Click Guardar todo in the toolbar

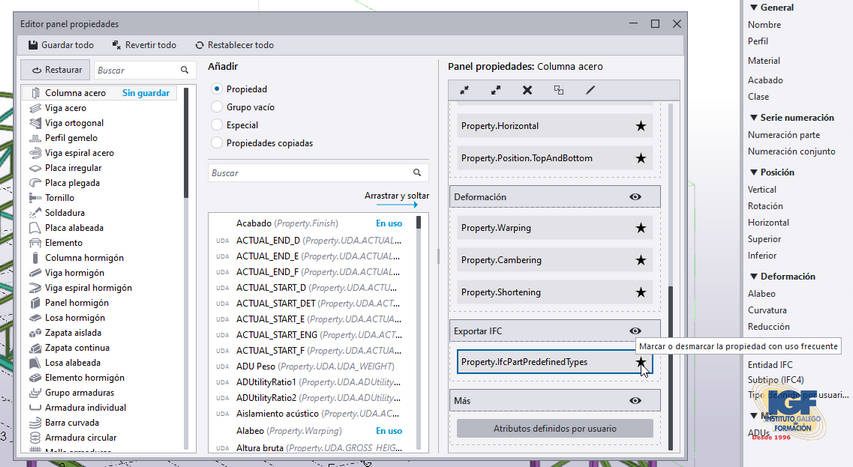point(61,45)
